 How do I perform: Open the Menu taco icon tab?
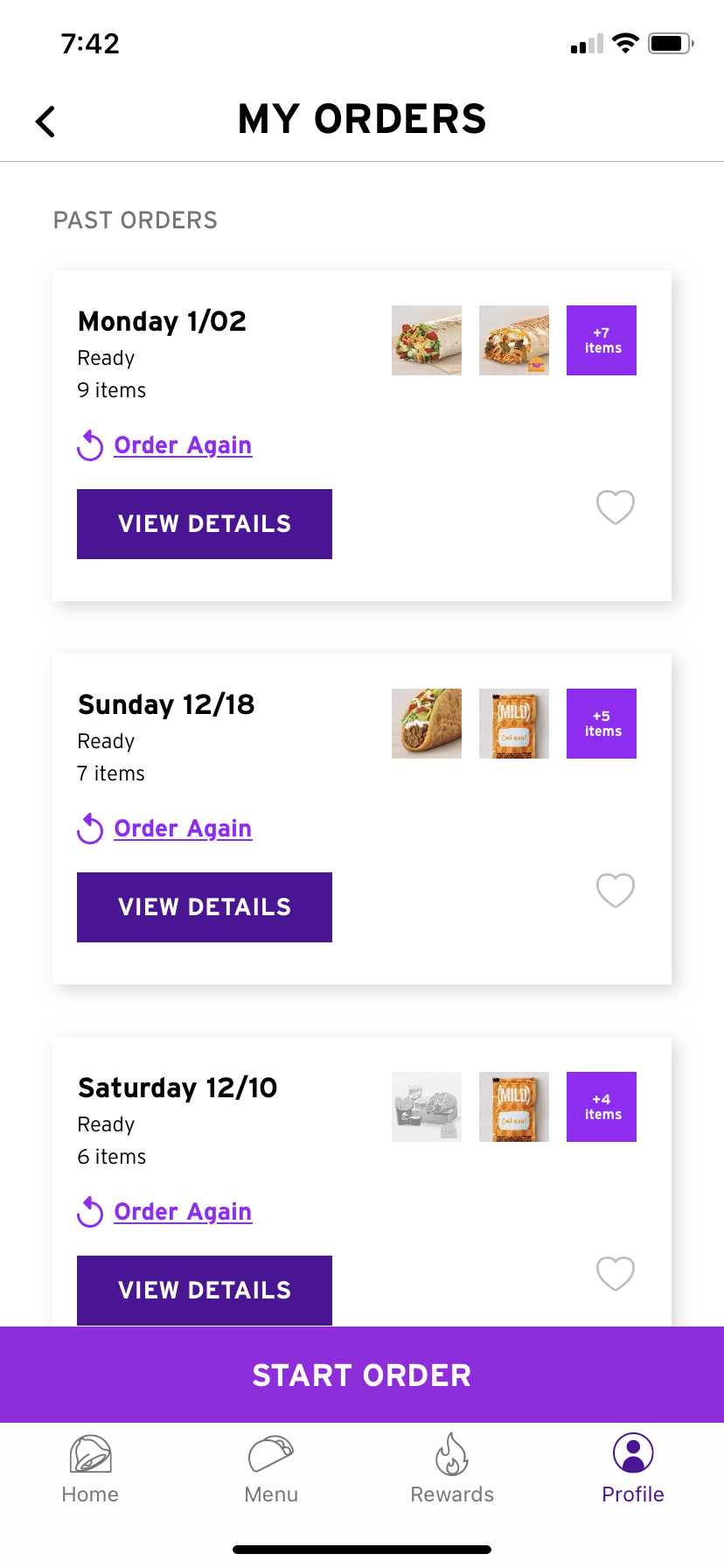[x=271, y=1455]
